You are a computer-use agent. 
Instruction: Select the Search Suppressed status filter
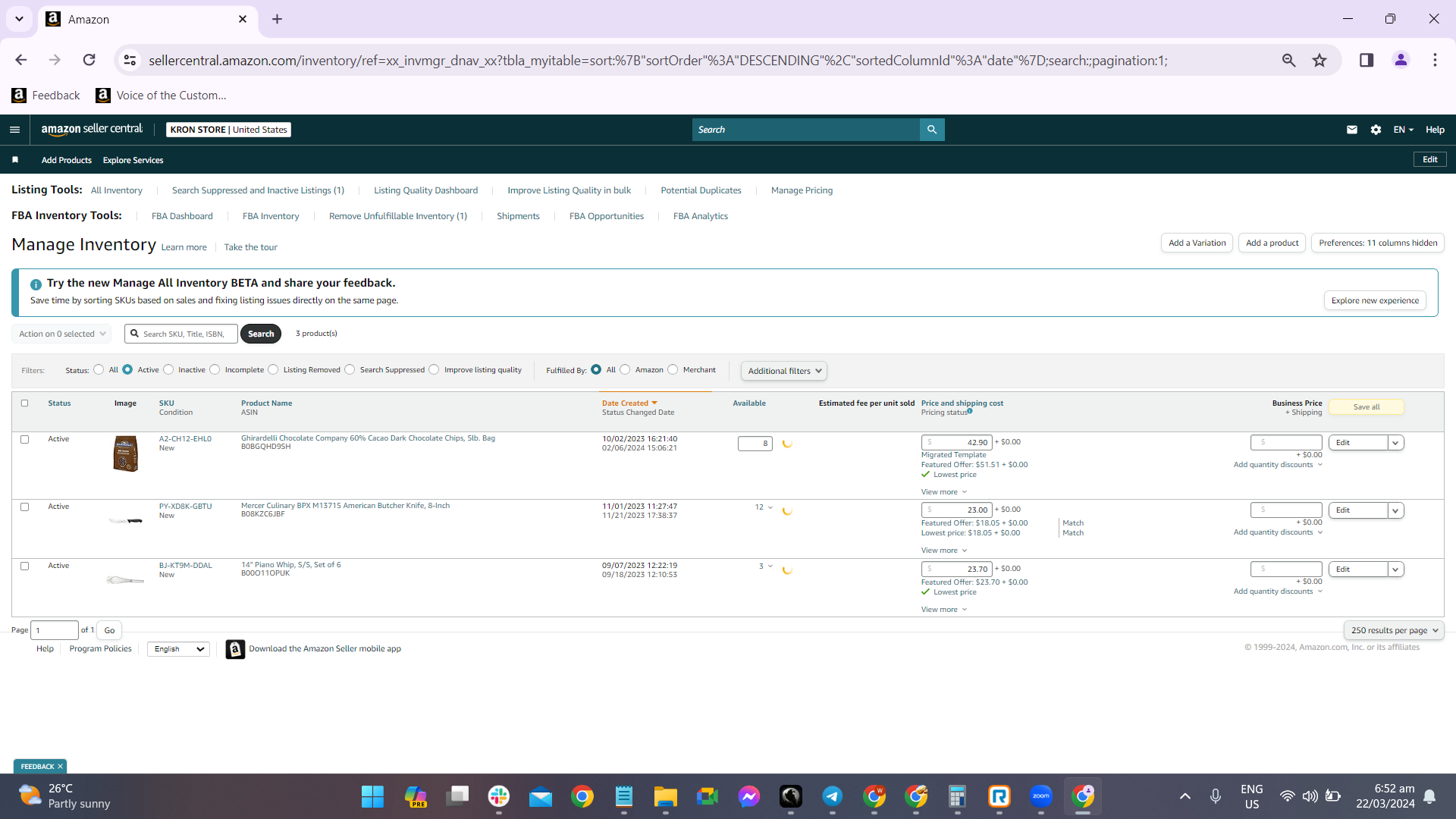point(350,370)
